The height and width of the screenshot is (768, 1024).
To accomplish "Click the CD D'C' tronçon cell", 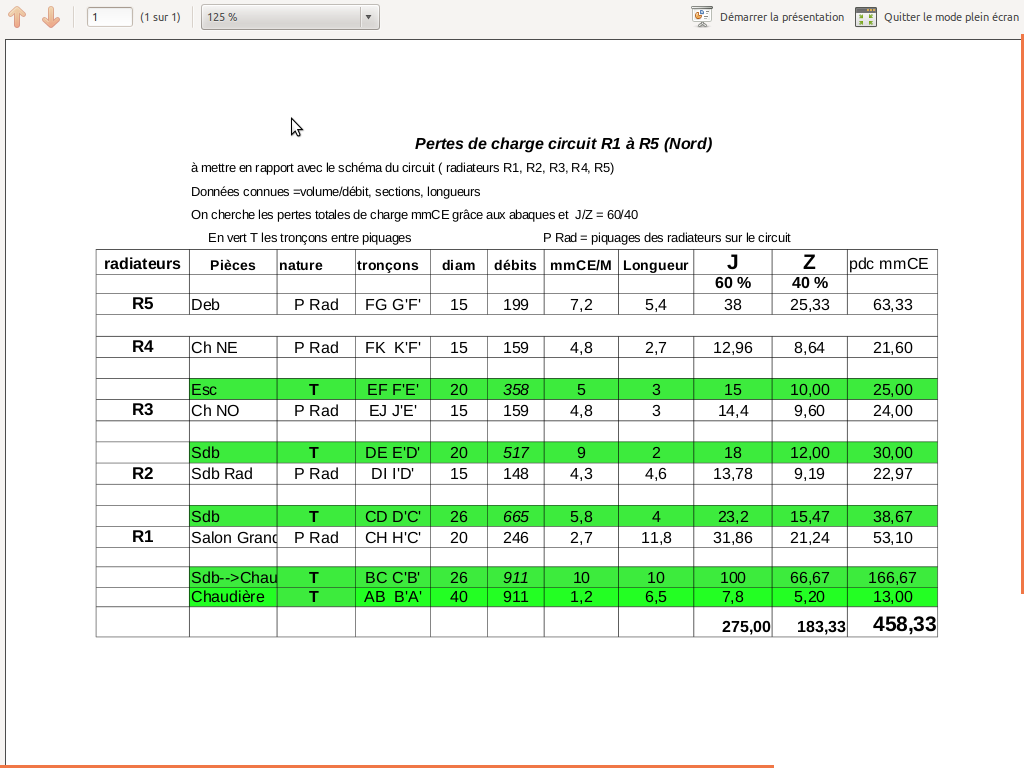I will tap(392, 517).
